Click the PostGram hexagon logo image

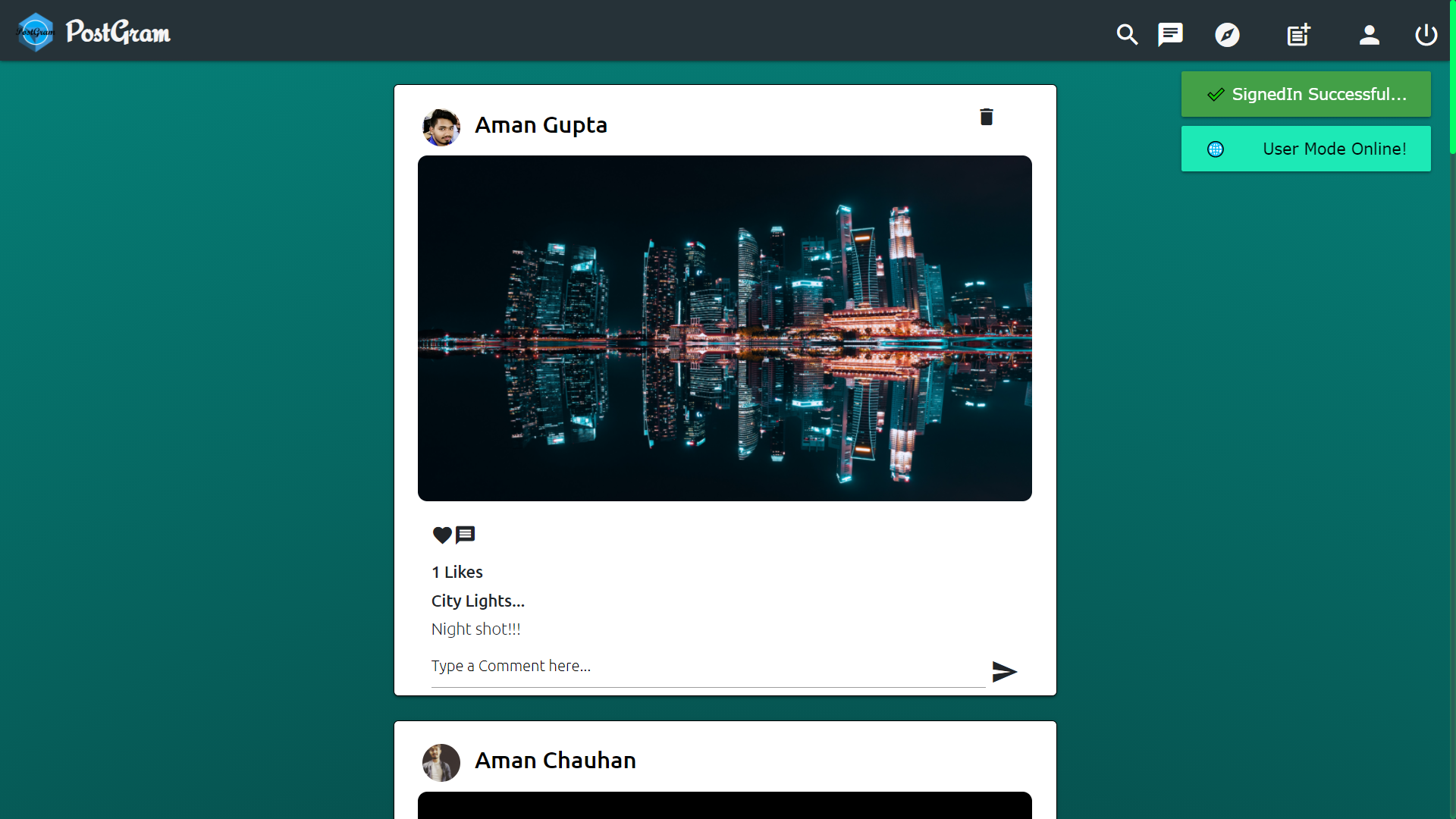tap(35, 33)
